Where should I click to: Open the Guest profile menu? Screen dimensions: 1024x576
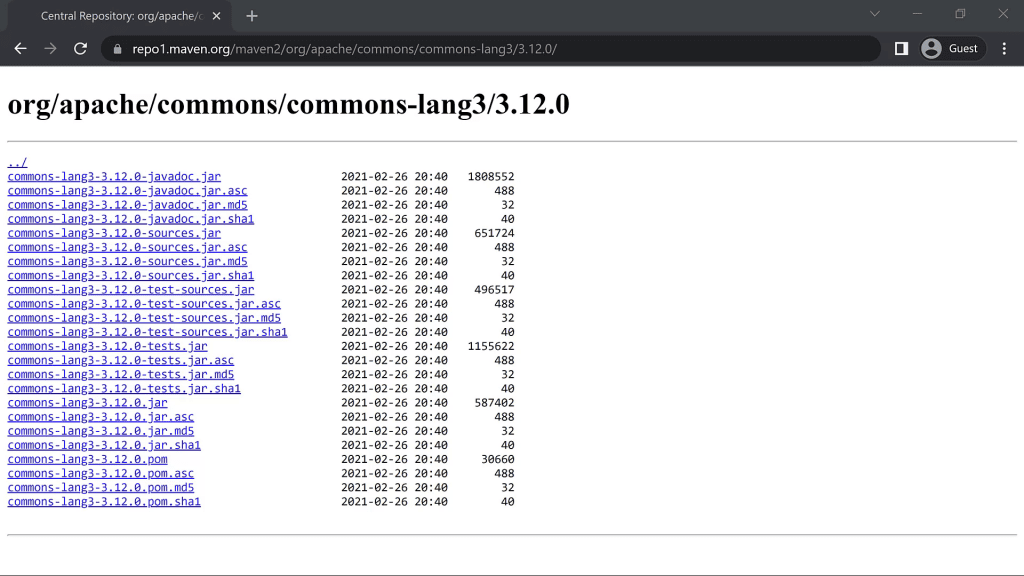click(x=952, y=48)
